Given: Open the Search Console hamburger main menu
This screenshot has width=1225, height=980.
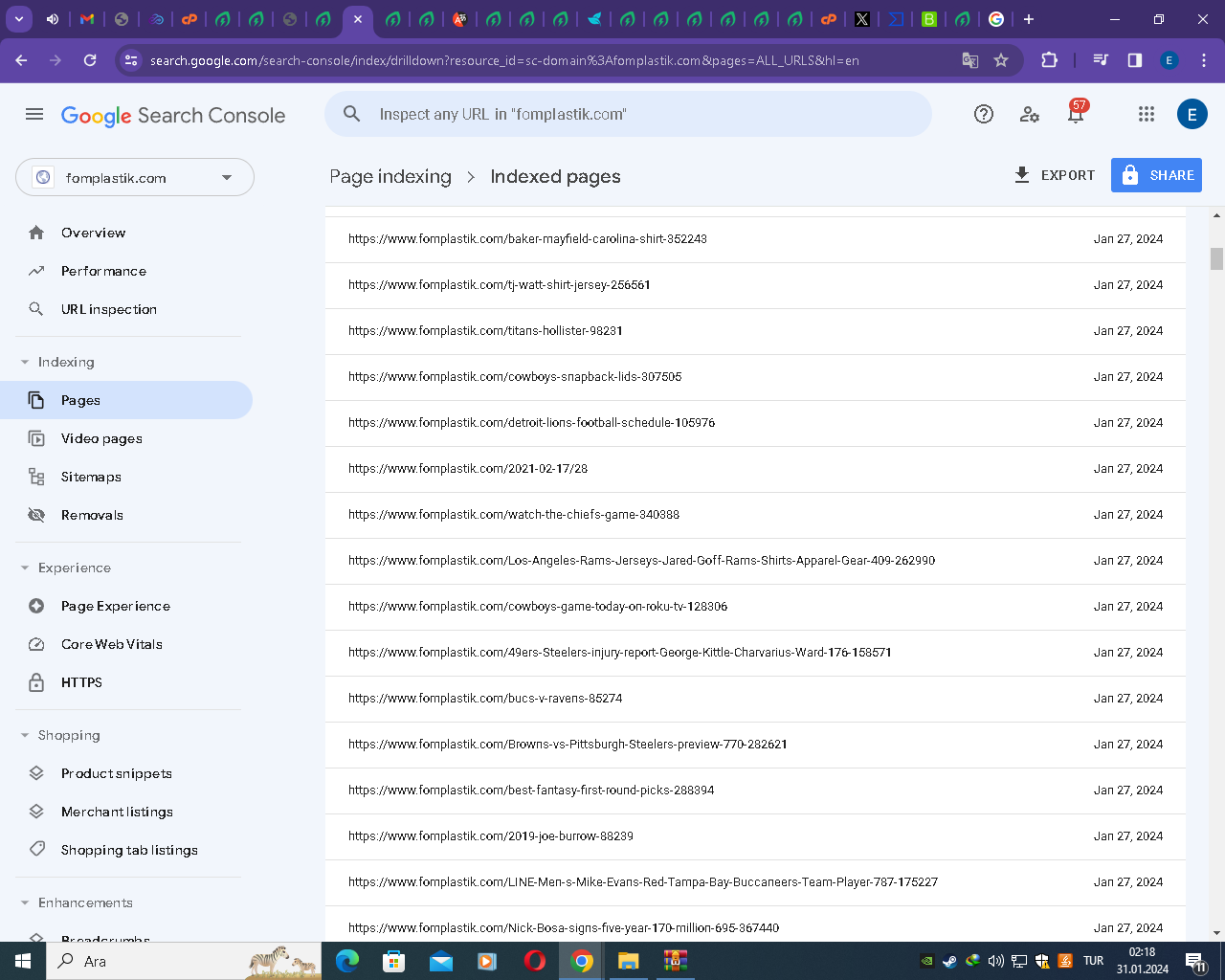Looking at the screenshot, I should [x=34, y=115].
